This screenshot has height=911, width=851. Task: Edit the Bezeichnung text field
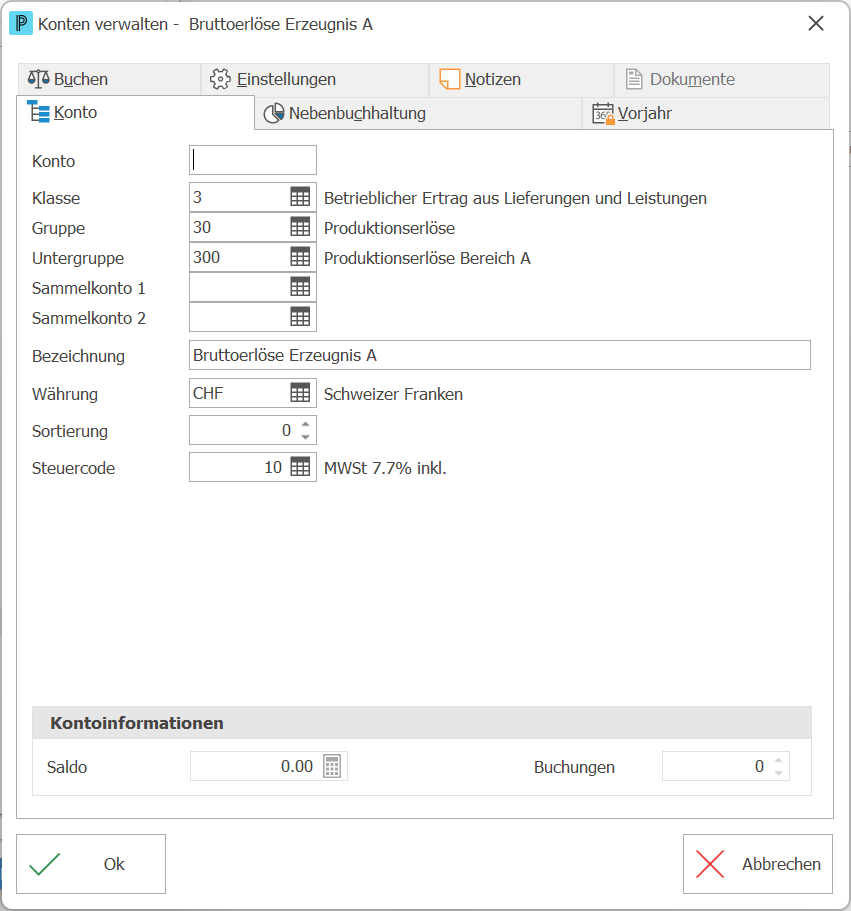point(500,355)
